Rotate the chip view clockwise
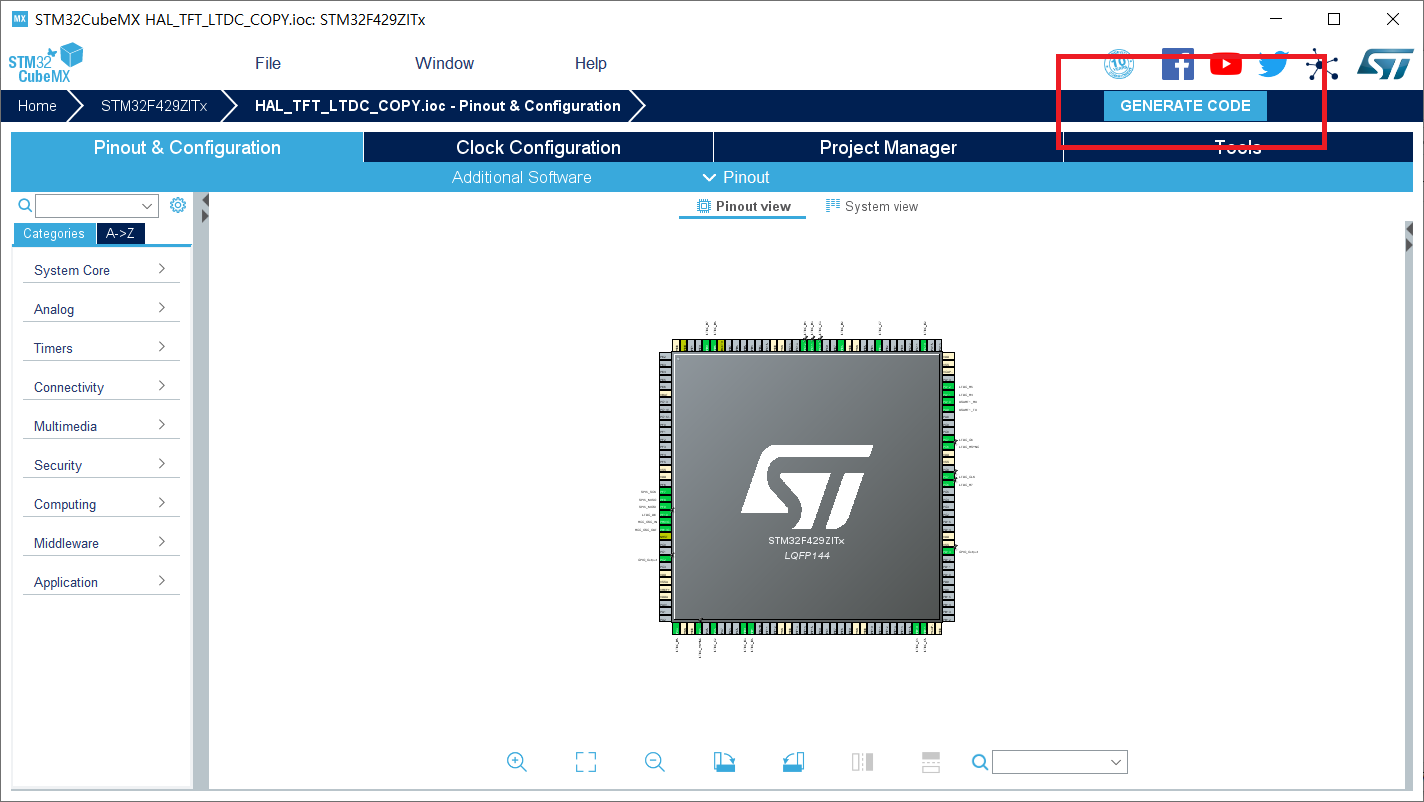This screenshot has height=802, width=1424. [x=725, y=762]
